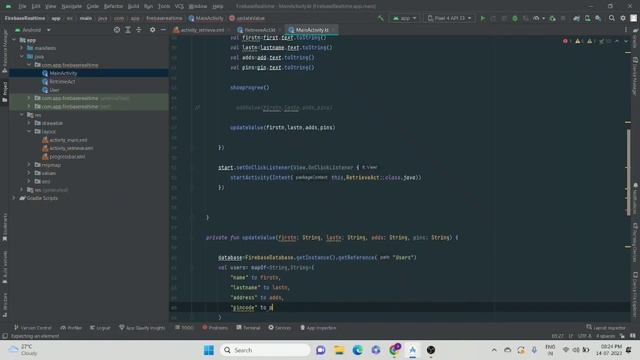Select MainActivity in project tree
Image resolution: width=640 pixels, height=360 pixels.
(x=63, y=73)
